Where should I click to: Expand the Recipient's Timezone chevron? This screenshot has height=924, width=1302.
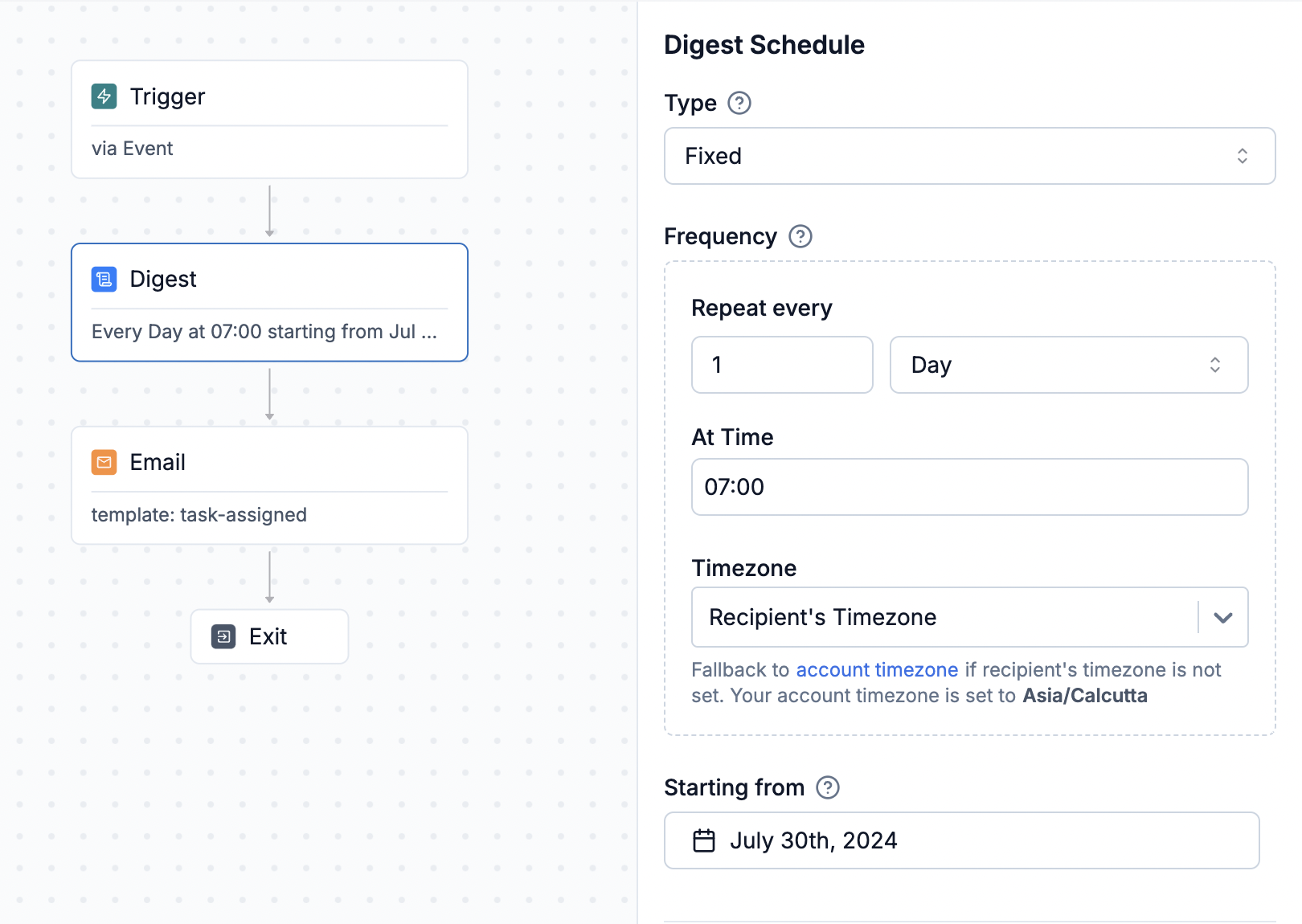(1223, 617)
